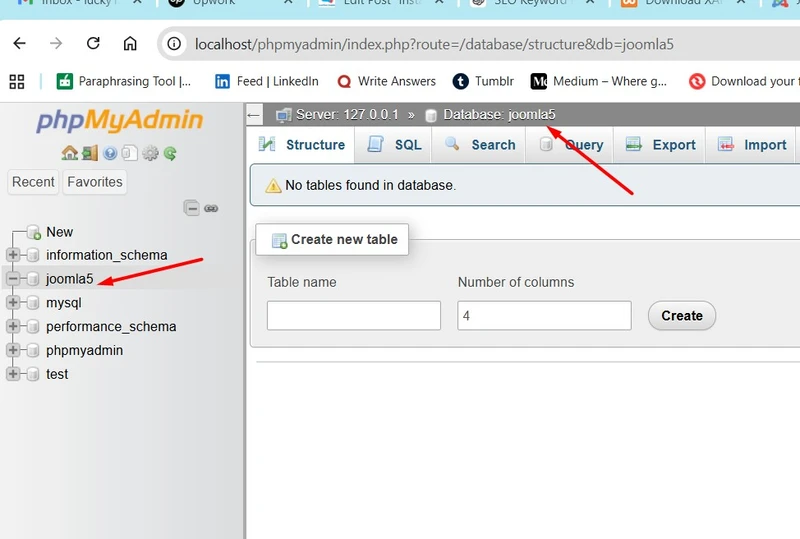Reload navigation panel with green refresh icon
Image resolution: width=800 pixels, height=539 pixels.
[x=170, y=153]
